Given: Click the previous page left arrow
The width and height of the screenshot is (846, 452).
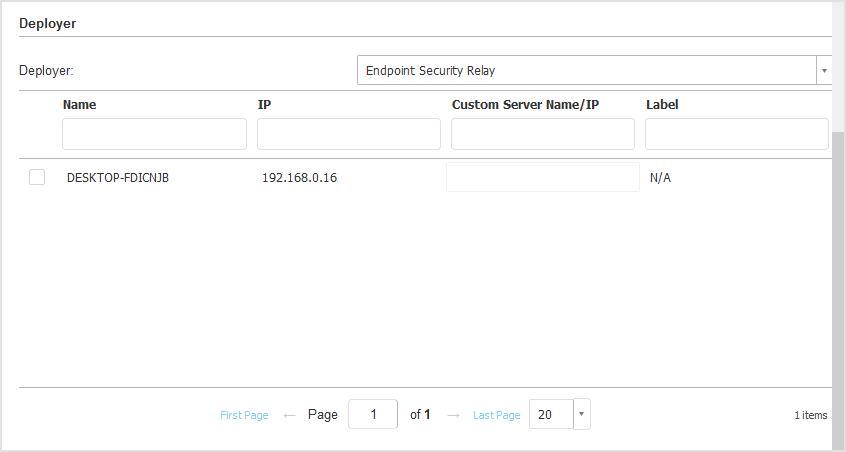Looking at the screenshot, I should (x=289, y=415).
